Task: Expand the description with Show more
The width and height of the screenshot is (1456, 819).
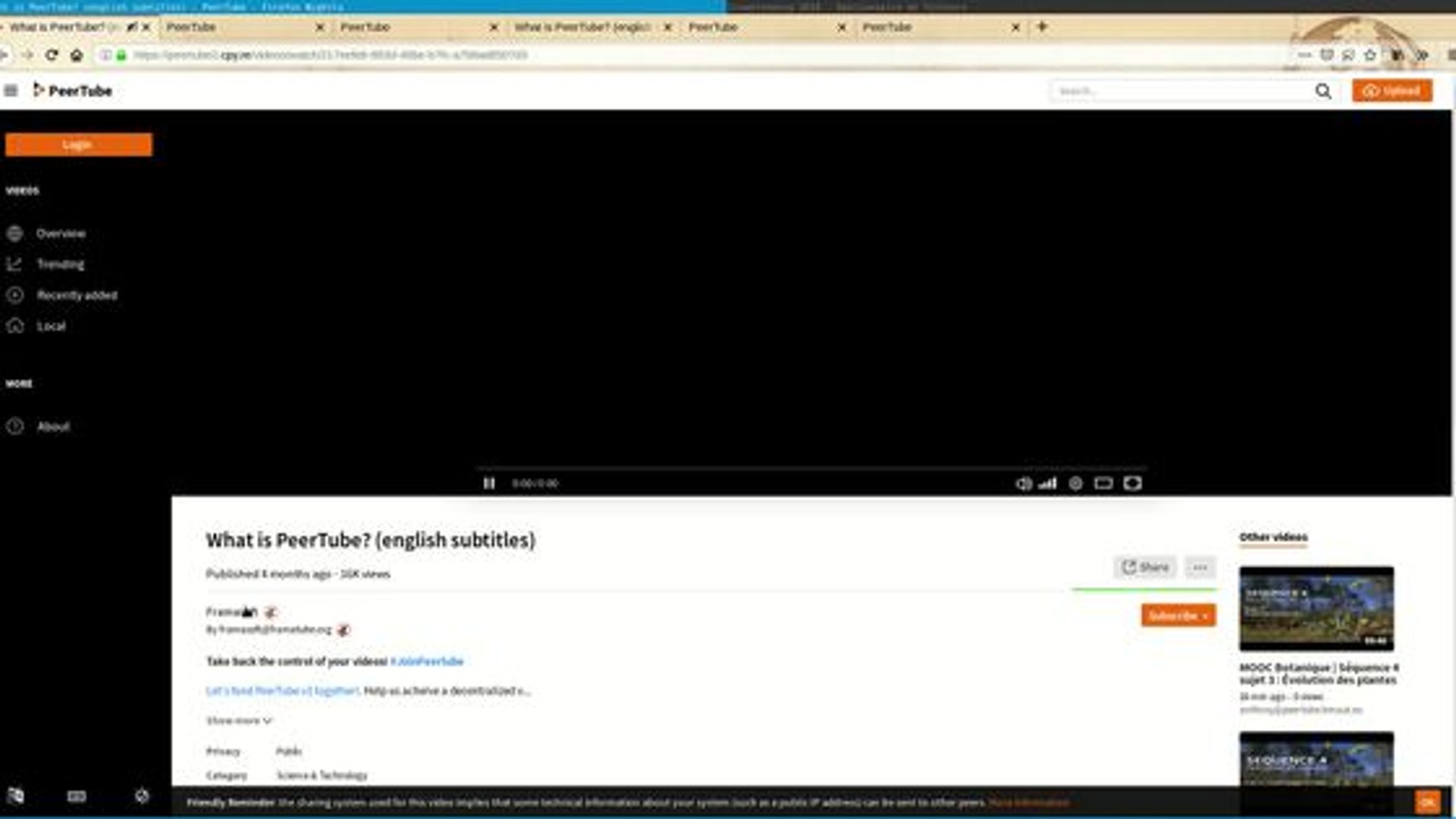Action: pos(239,720)
